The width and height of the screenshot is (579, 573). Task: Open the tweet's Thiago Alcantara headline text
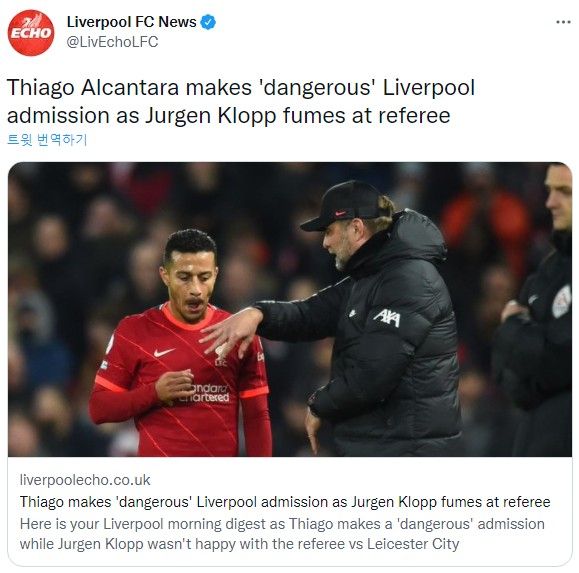click(x=241, y=102)
